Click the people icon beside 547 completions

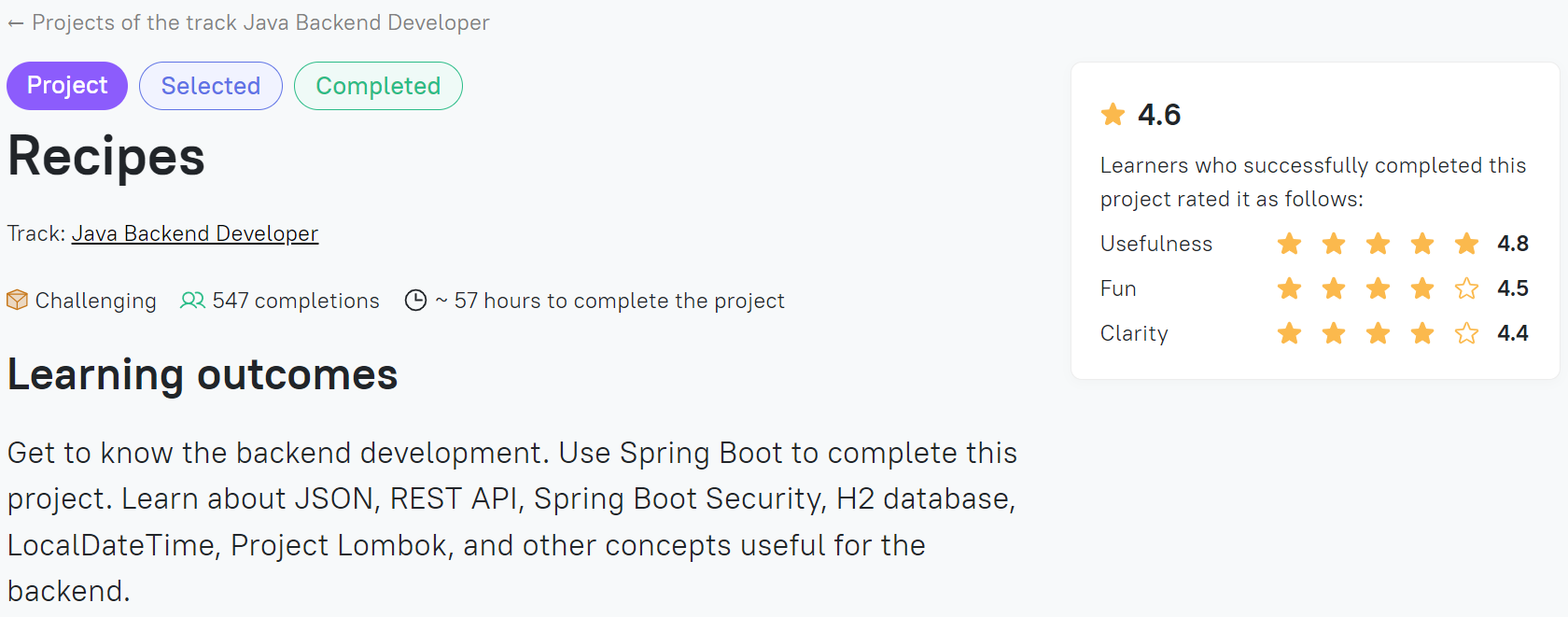pyautogui.click(x=192, y=300)
